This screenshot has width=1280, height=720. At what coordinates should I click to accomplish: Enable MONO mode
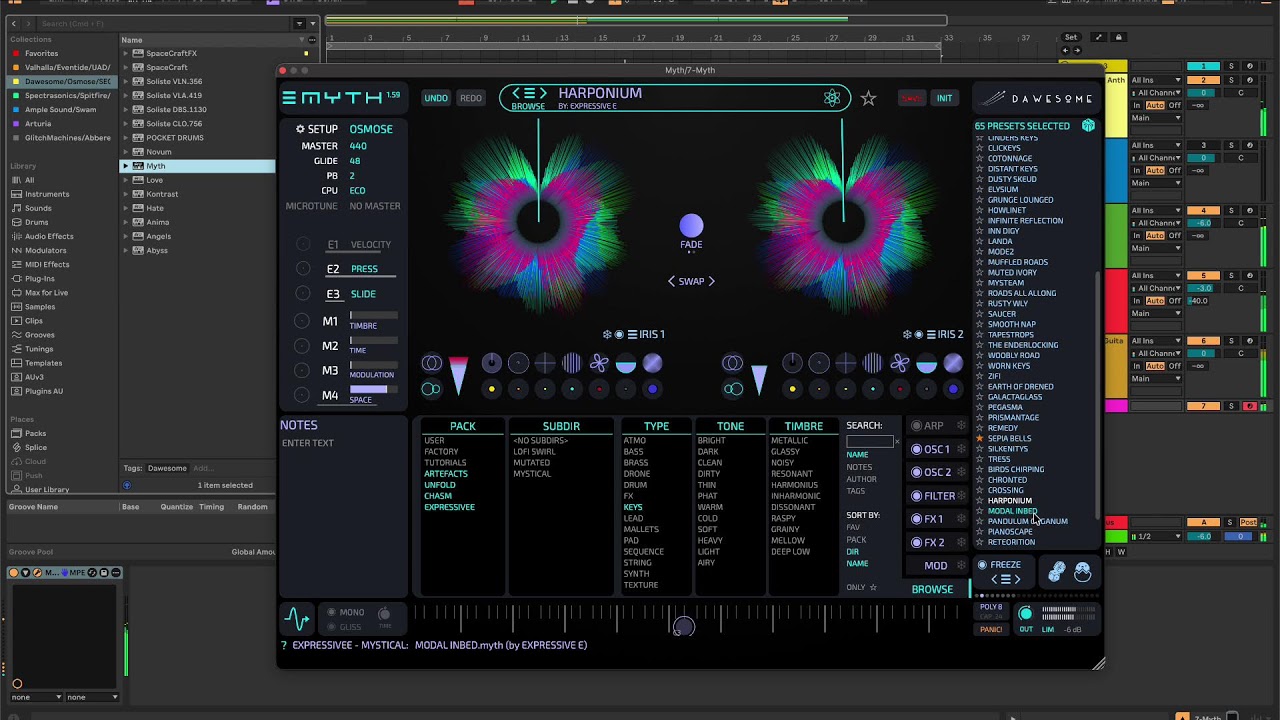[331, 613]
